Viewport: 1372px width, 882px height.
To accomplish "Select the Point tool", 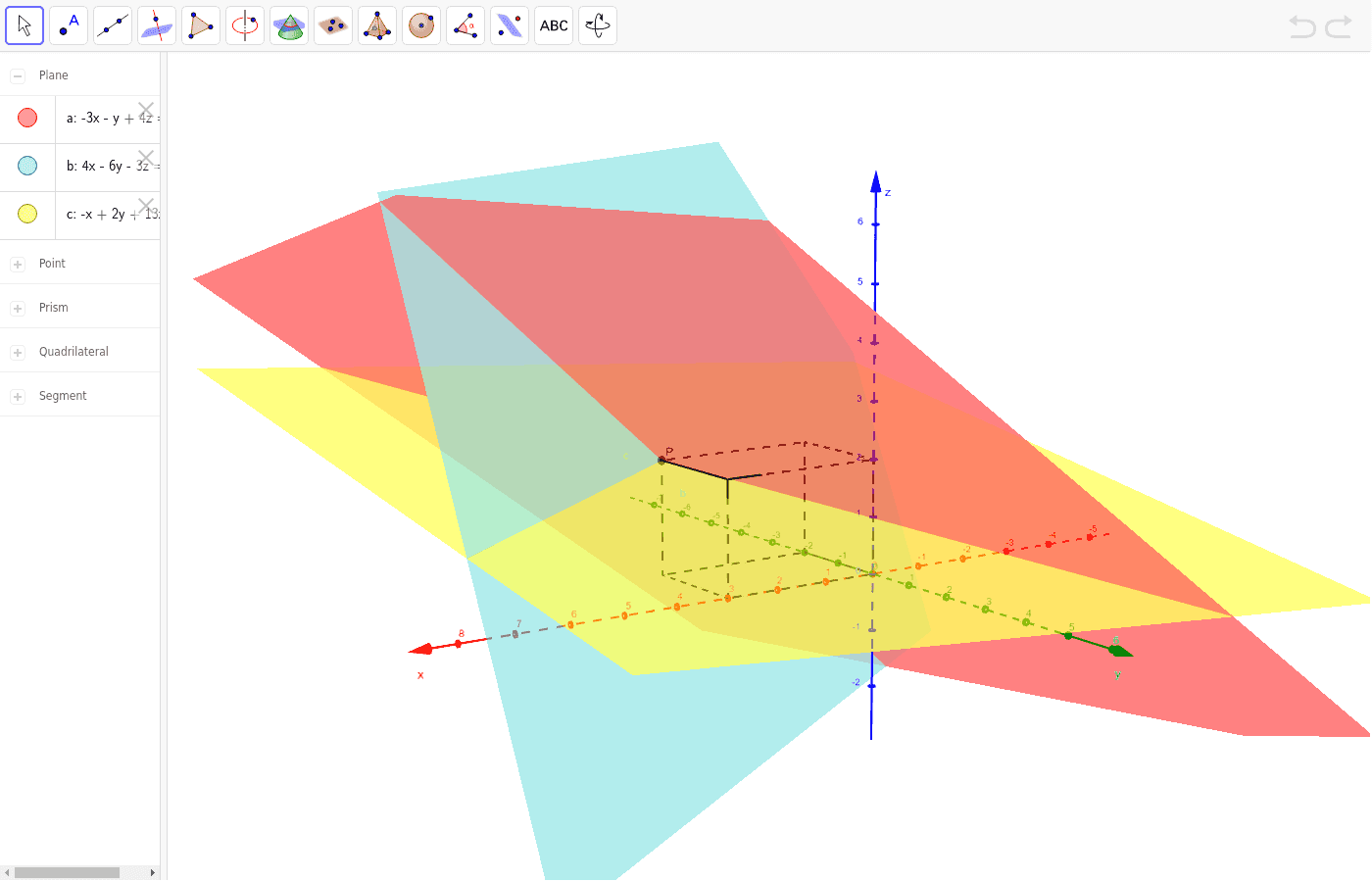I will (68, 25).
